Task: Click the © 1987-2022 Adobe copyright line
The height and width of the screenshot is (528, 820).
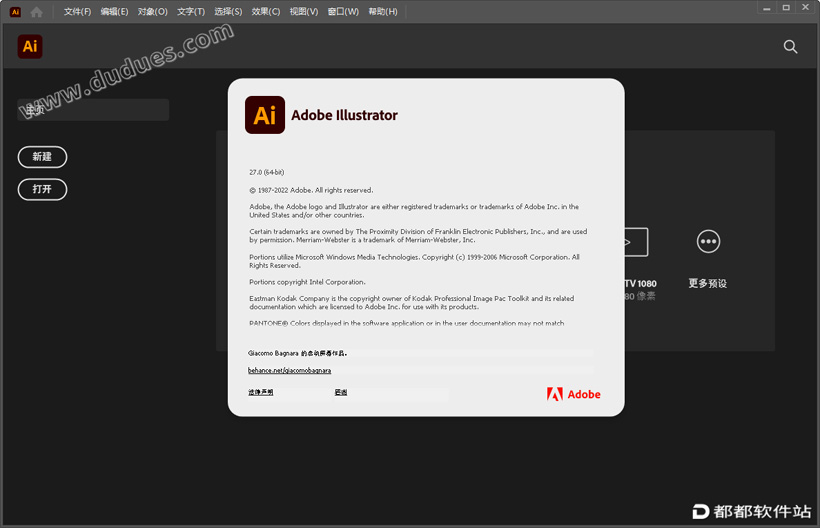Action: click(311, 190)
